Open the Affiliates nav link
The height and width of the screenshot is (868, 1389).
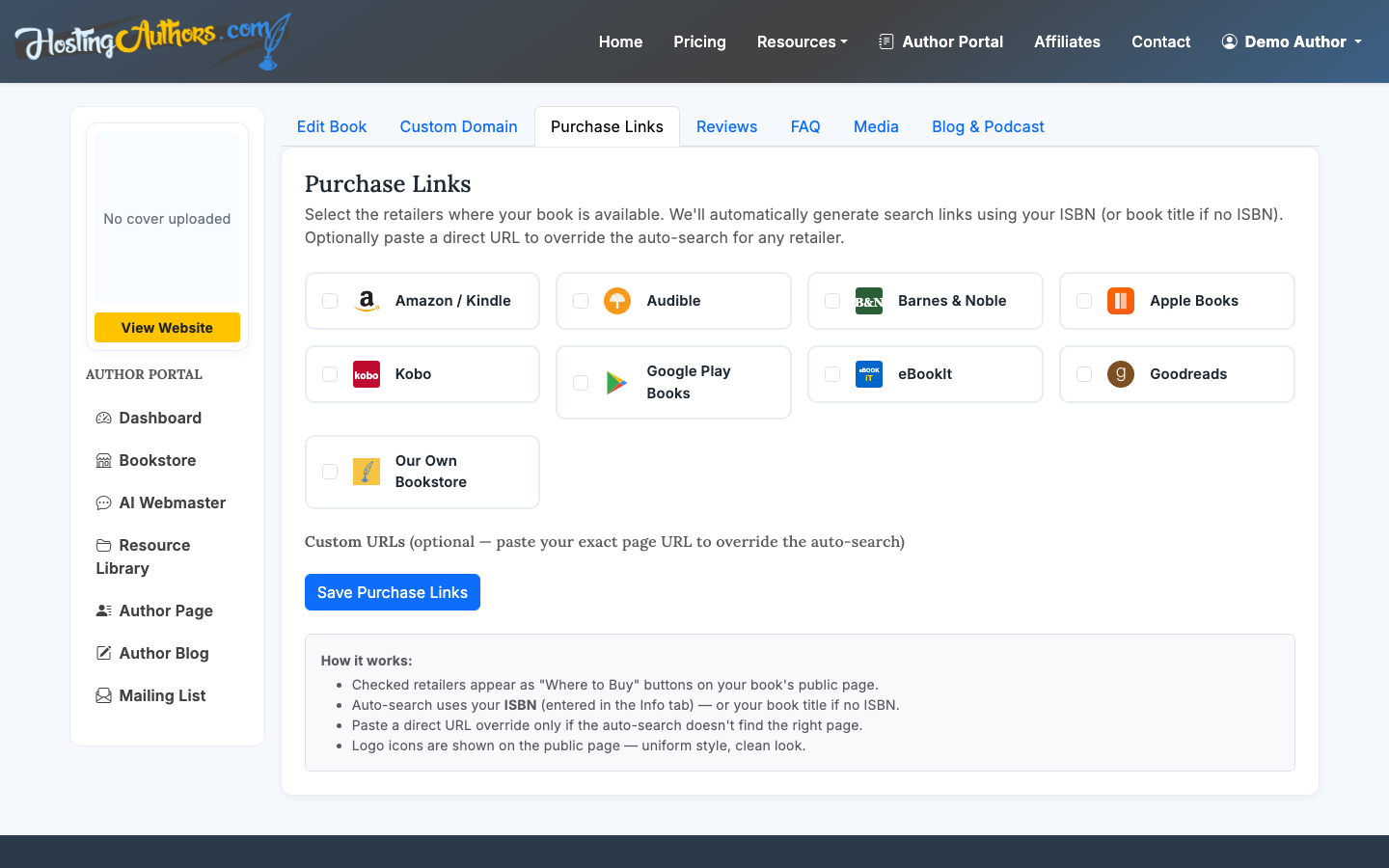click(x=1067, y=41)
